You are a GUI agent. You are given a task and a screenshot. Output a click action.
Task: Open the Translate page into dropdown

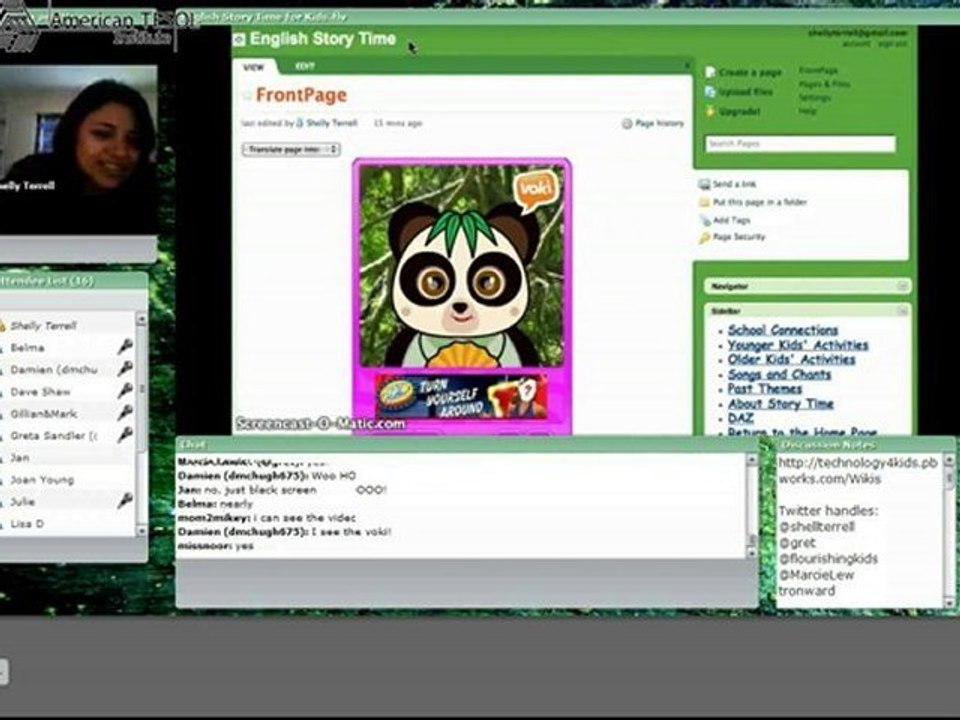tap(291, 149)
